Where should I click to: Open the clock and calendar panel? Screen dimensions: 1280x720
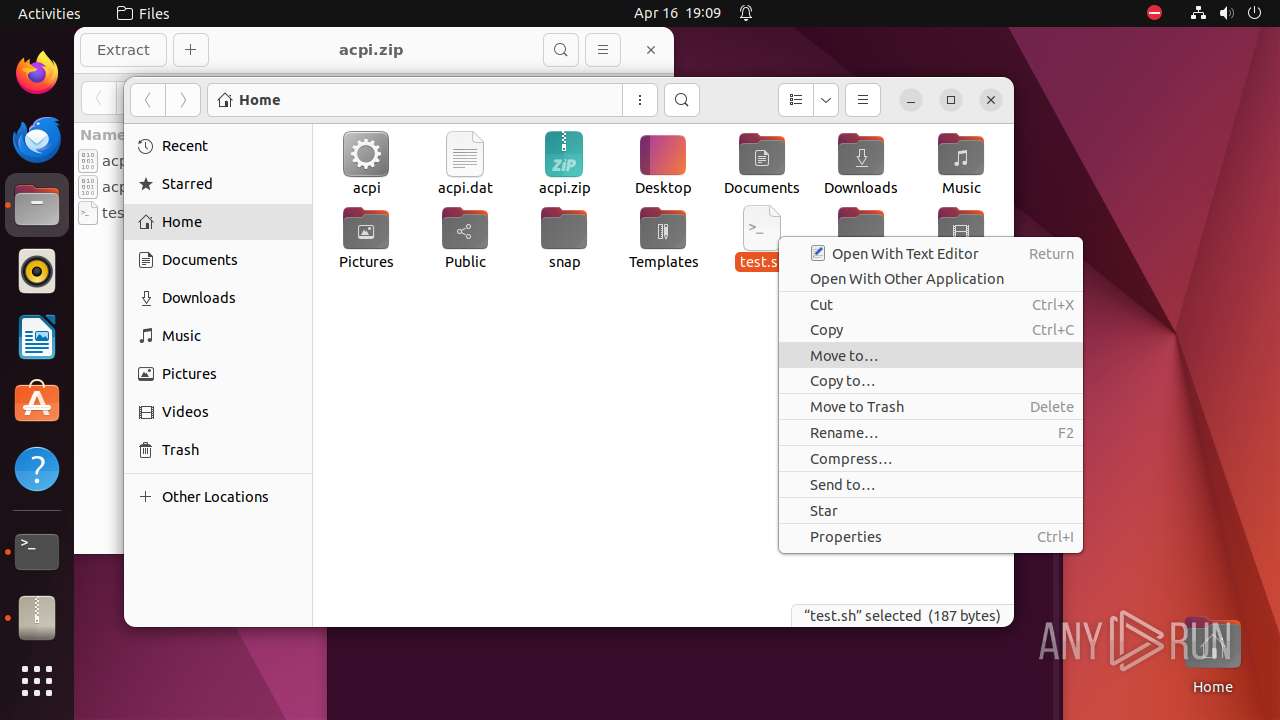click(x=677, y=13)
